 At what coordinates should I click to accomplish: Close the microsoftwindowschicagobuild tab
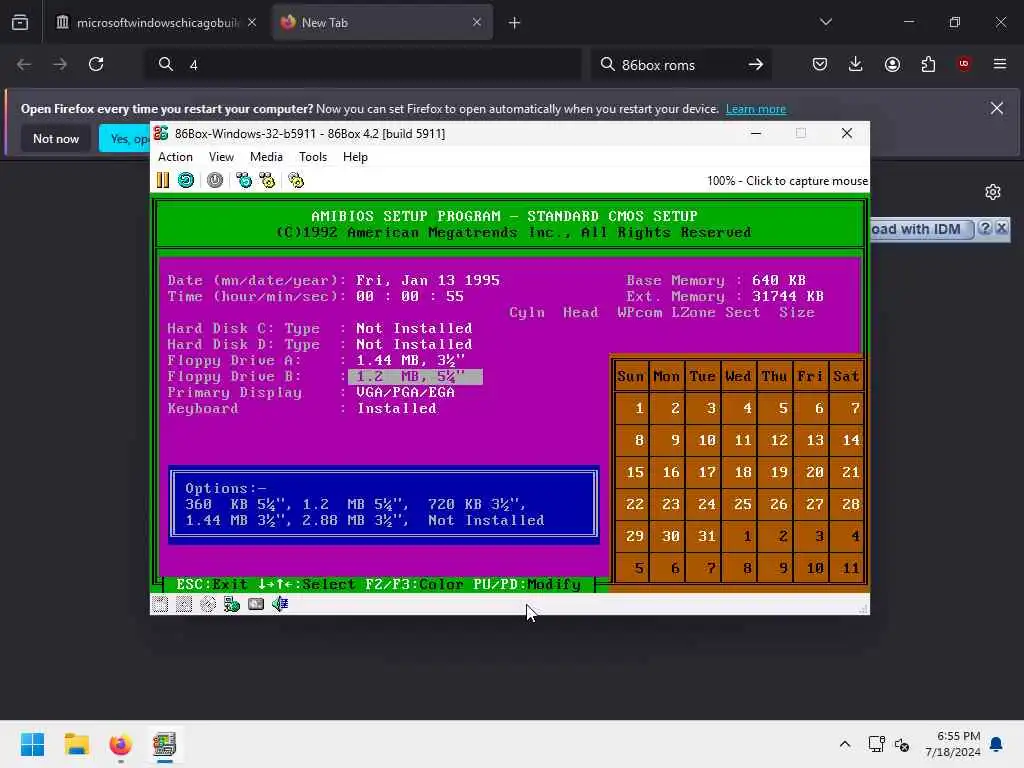(252, 23)
